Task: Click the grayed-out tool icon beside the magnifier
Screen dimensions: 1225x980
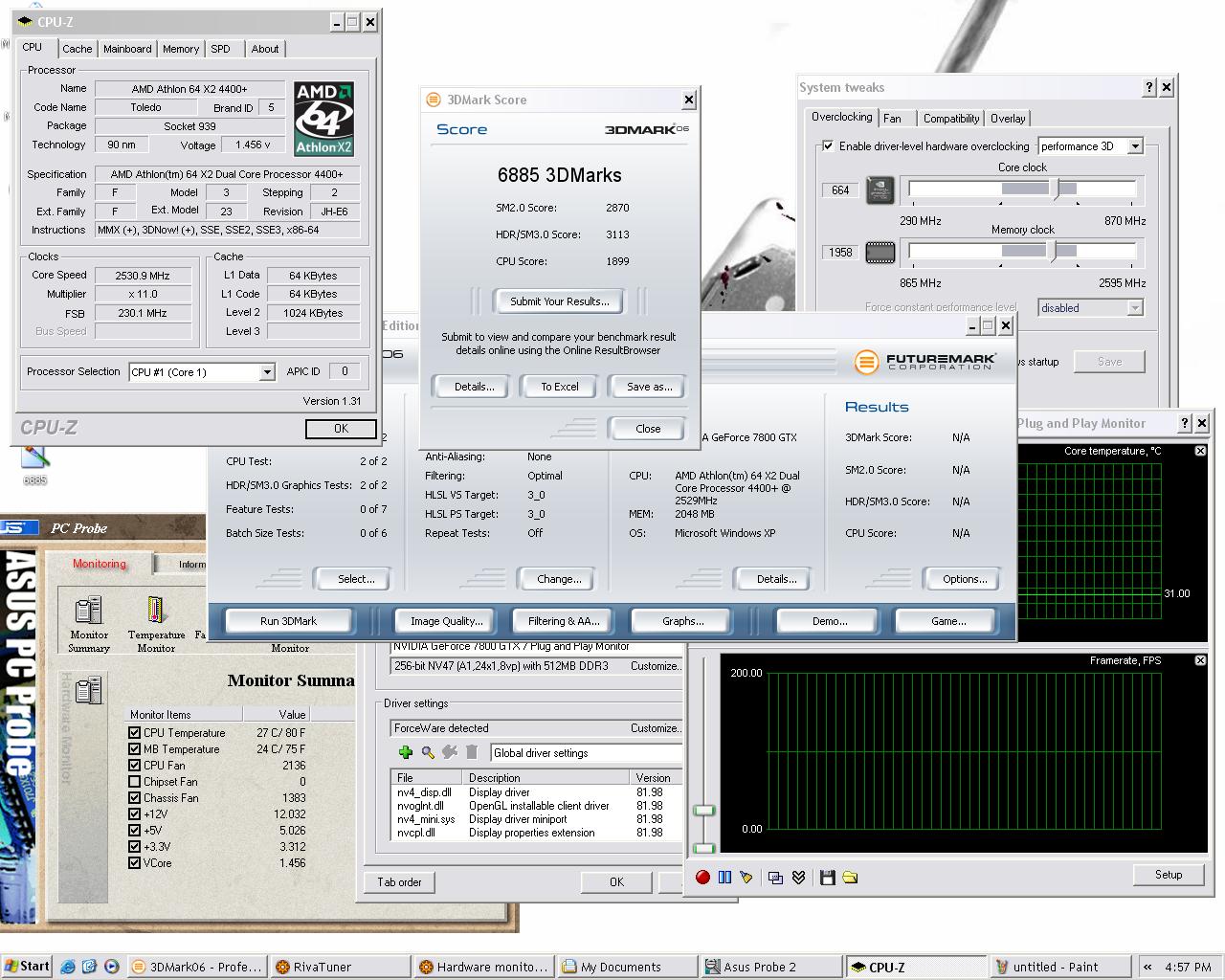Action: (450, 752)
